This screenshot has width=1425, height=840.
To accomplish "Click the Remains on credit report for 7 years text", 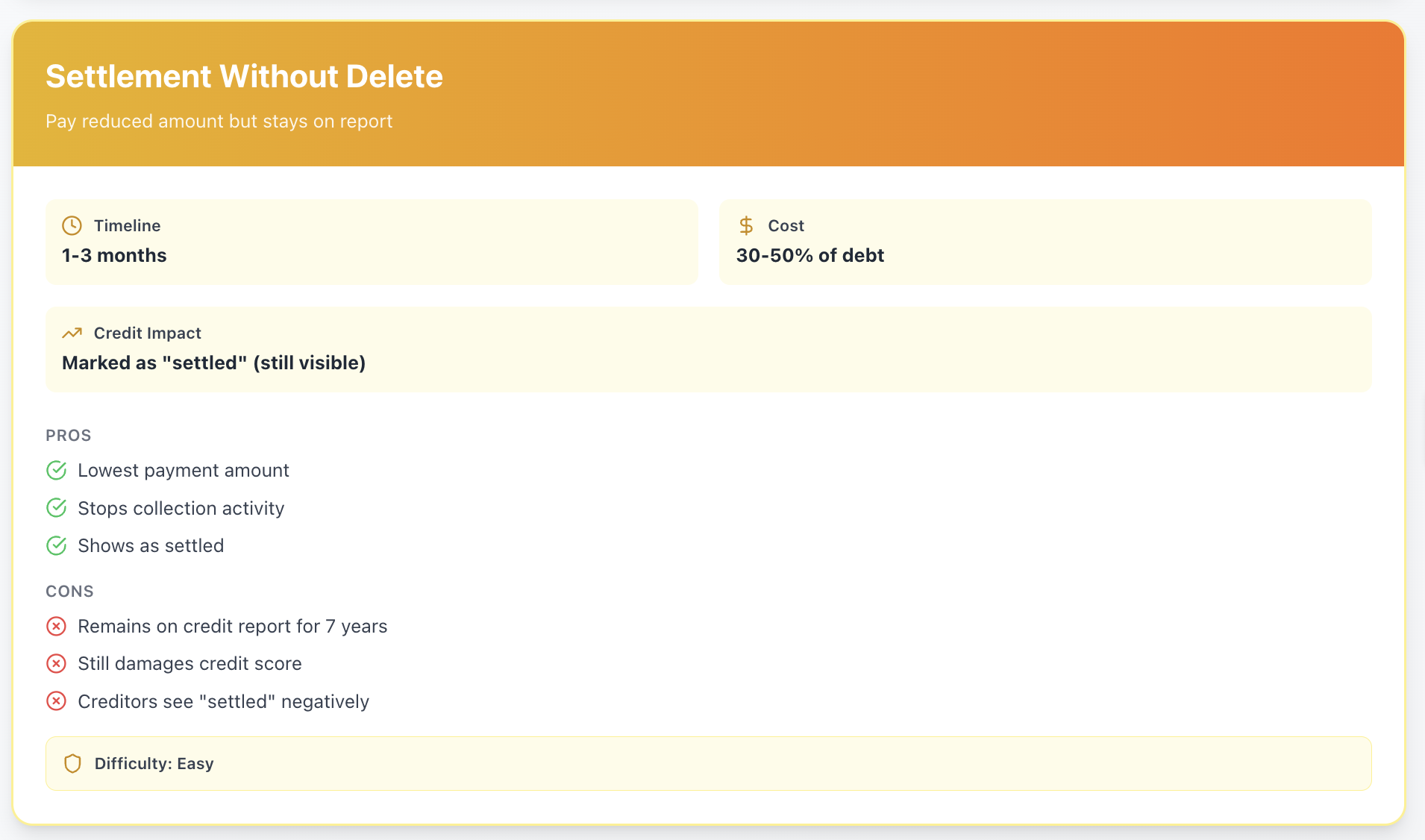I will click(x=233, y=627).
